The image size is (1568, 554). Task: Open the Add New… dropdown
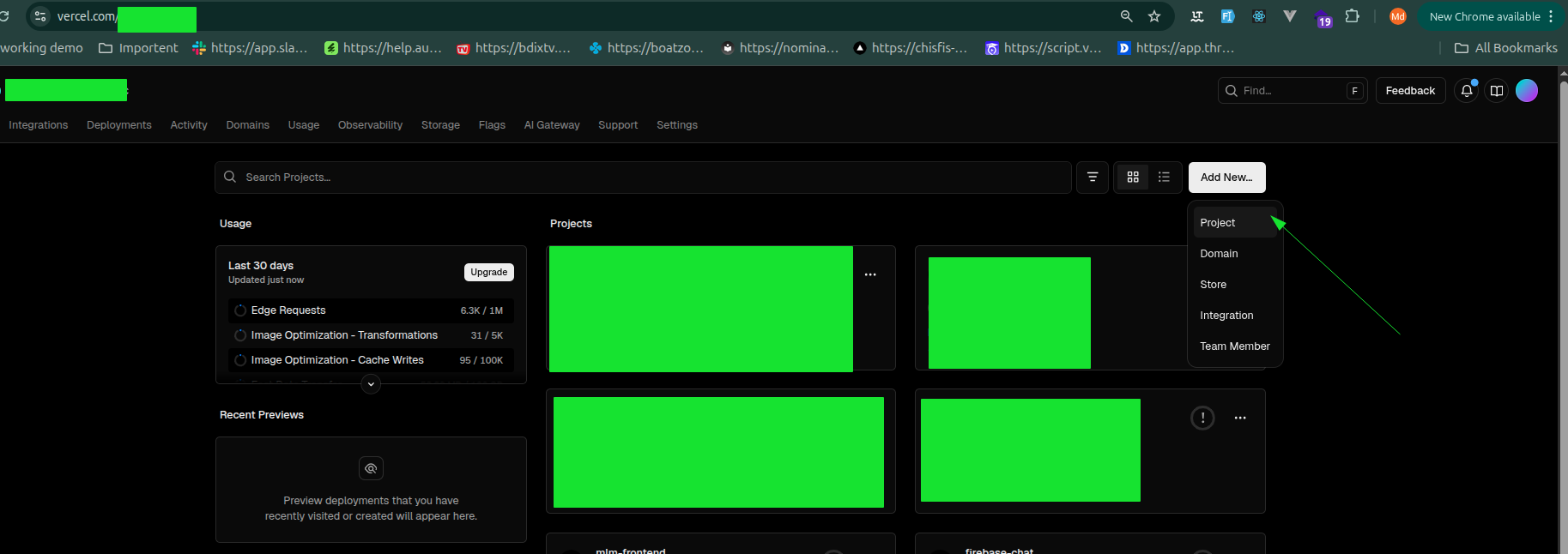point(1226,178)
